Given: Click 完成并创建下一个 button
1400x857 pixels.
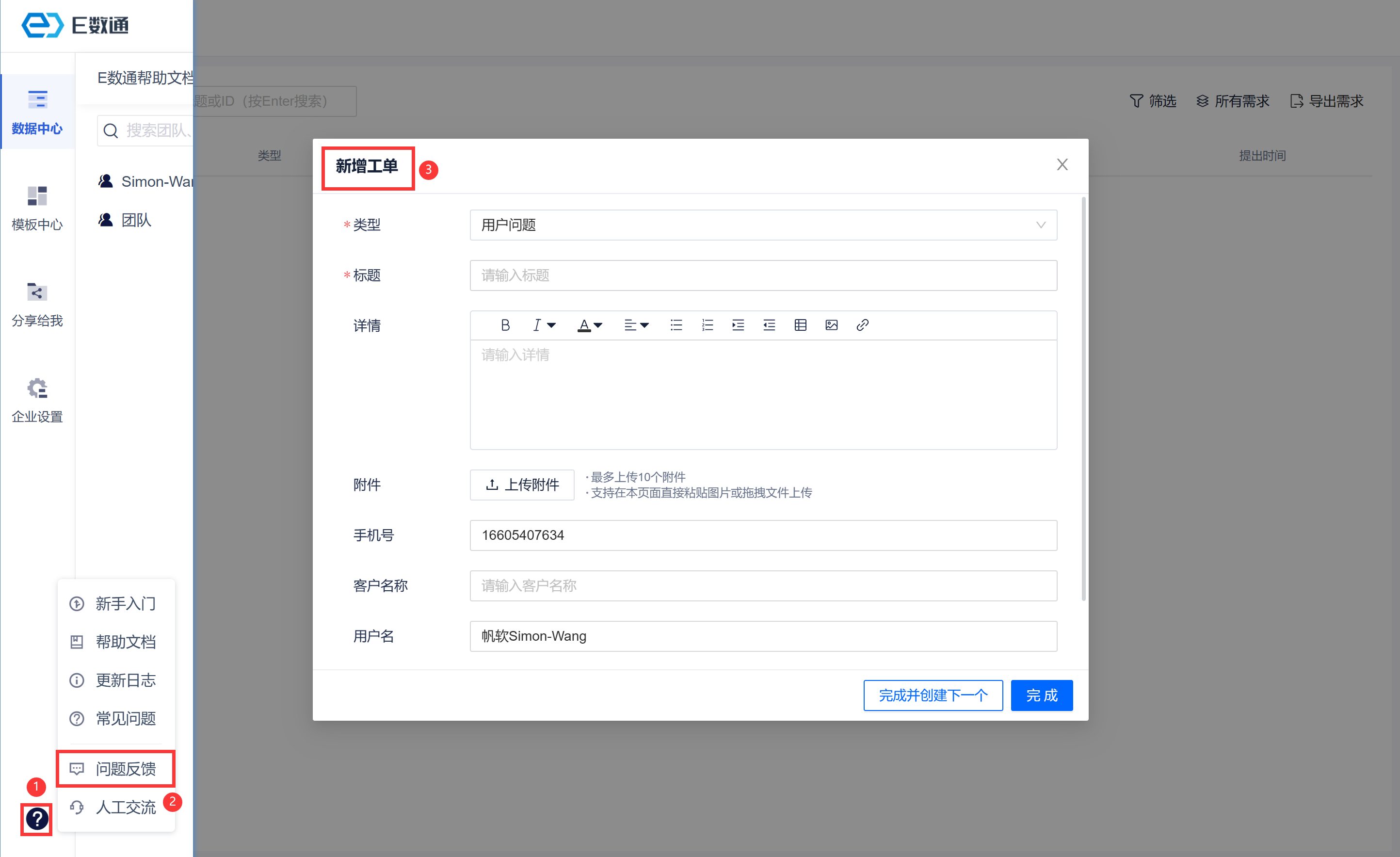Looking at the screenshot, I should click(933, 695).
